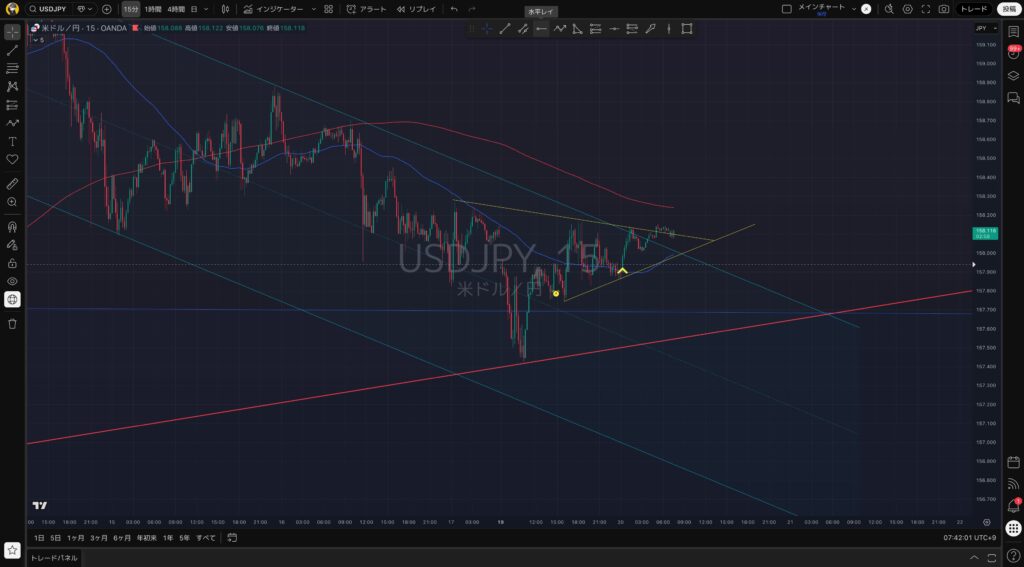Open the help question mark icon
Screen dimensions: 1024x567
1014,555
